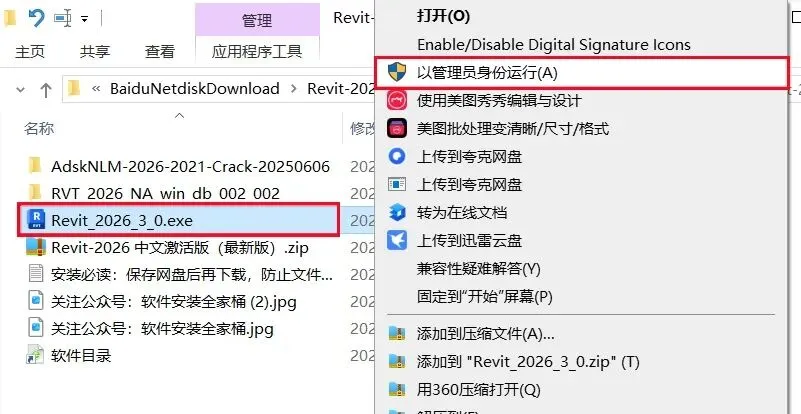Click the shield icon next to 以管理员身份运行

point(397,73)
